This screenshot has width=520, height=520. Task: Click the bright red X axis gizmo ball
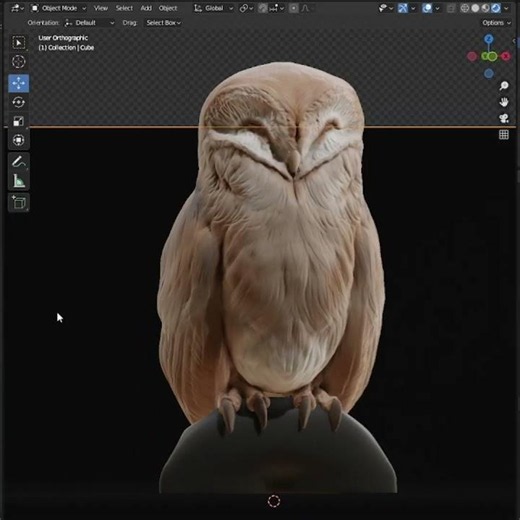point(506,56)
